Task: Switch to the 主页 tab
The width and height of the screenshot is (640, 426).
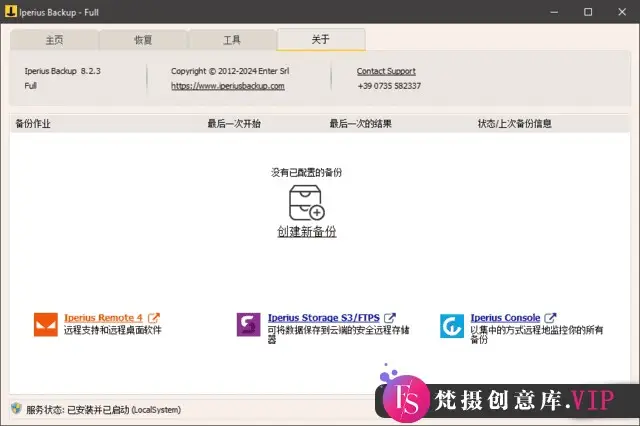Action: pos(54,40)
